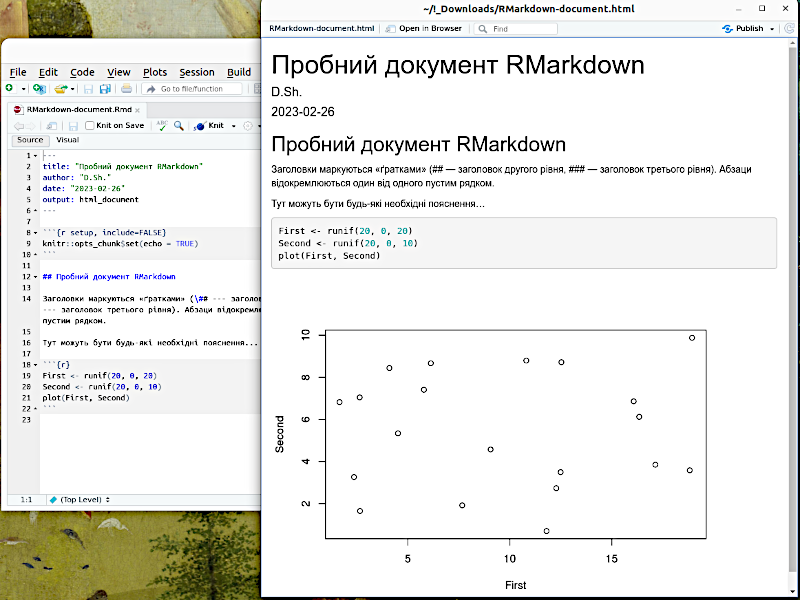Screen dimensions: 800x600
Task: Click Open in Browser in viewer window
Action: point(423,29)
